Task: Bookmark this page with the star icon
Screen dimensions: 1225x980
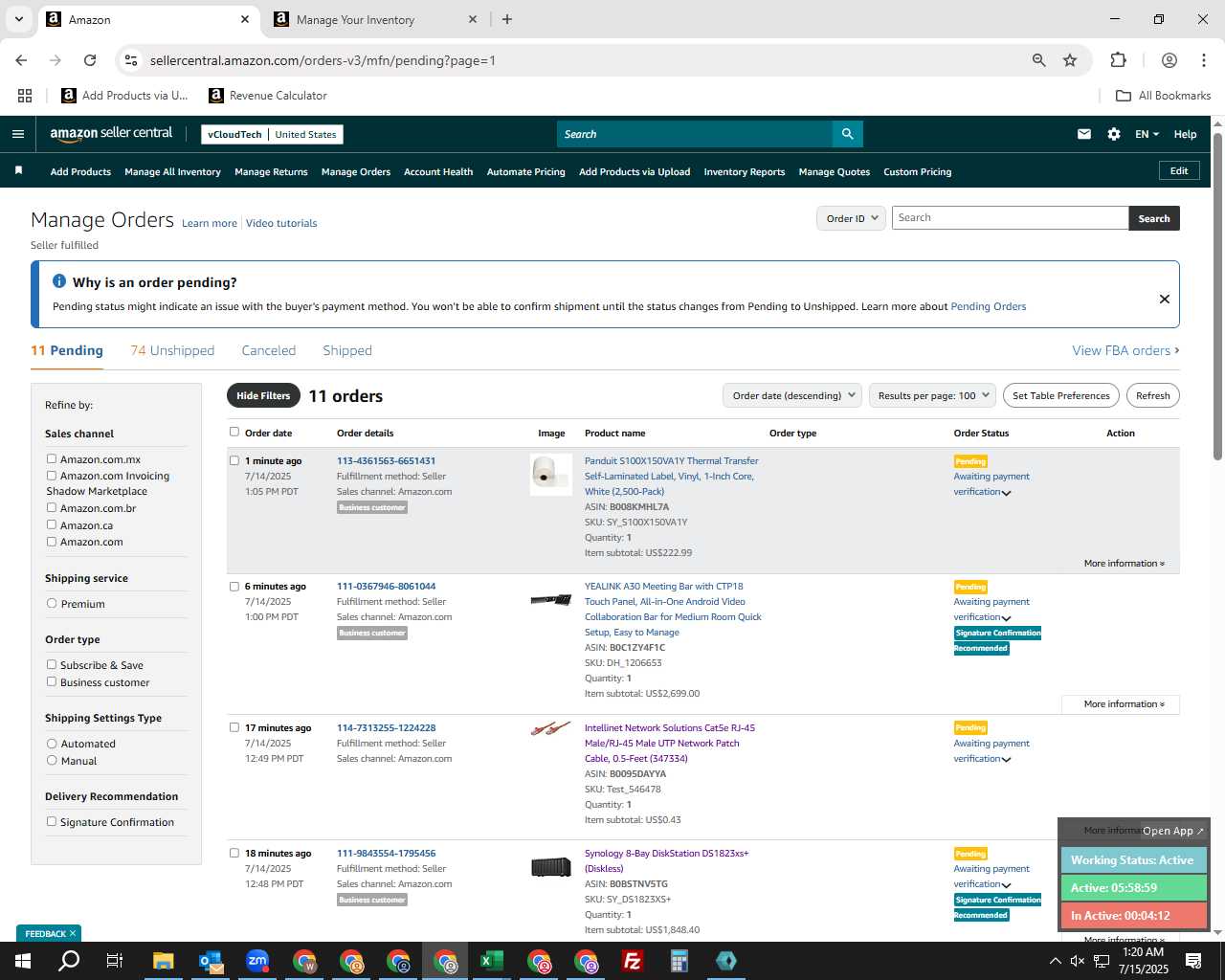Action: point(1070,60)
